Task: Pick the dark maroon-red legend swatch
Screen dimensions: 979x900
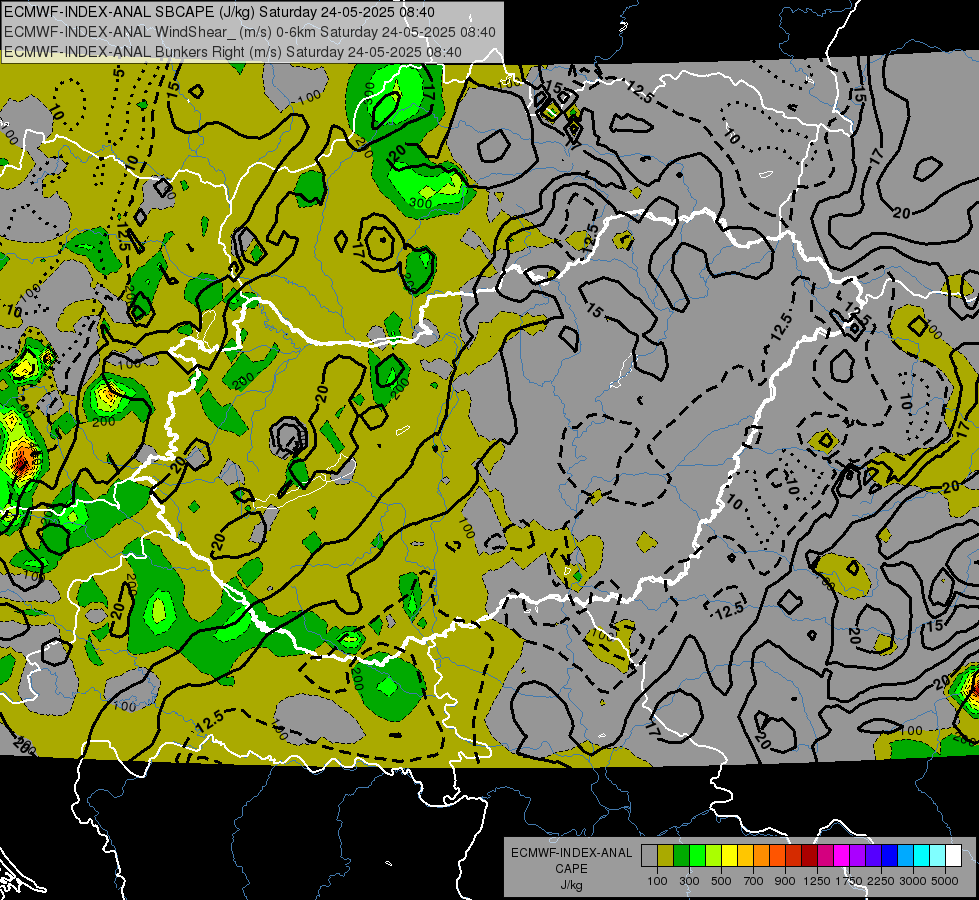Action: point(809,856)
